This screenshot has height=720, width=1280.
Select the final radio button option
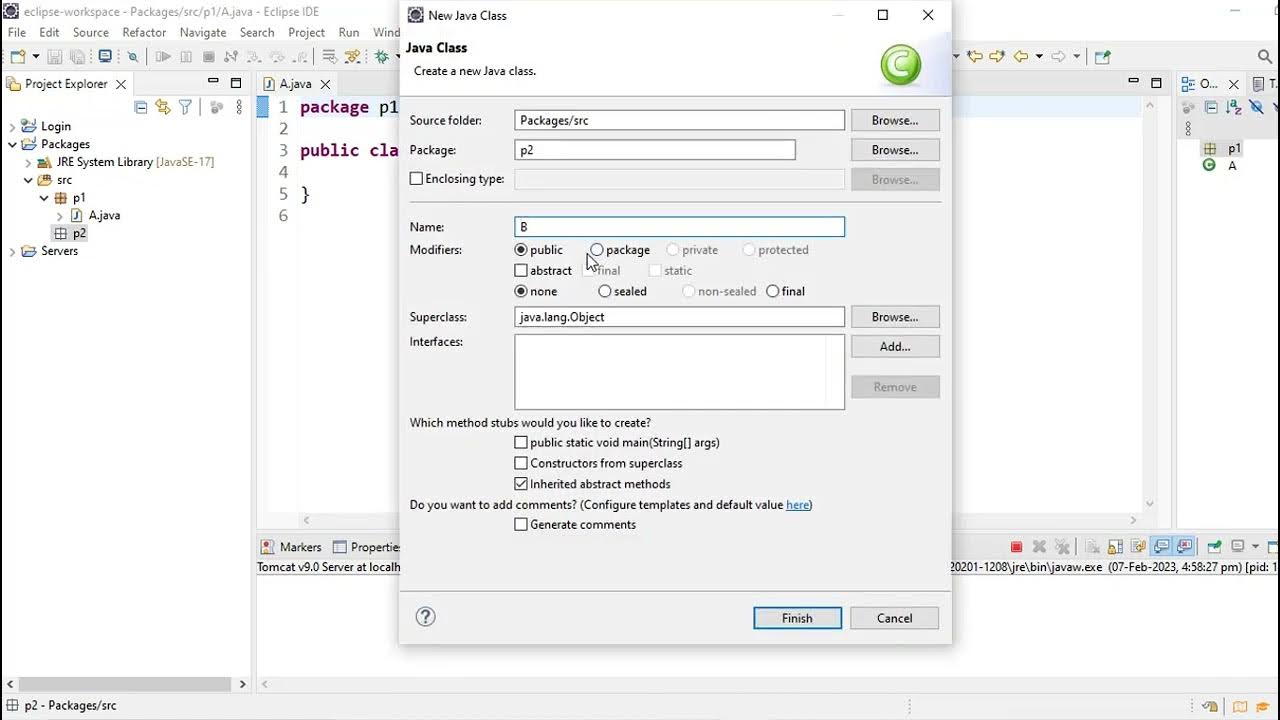(772, 292)
